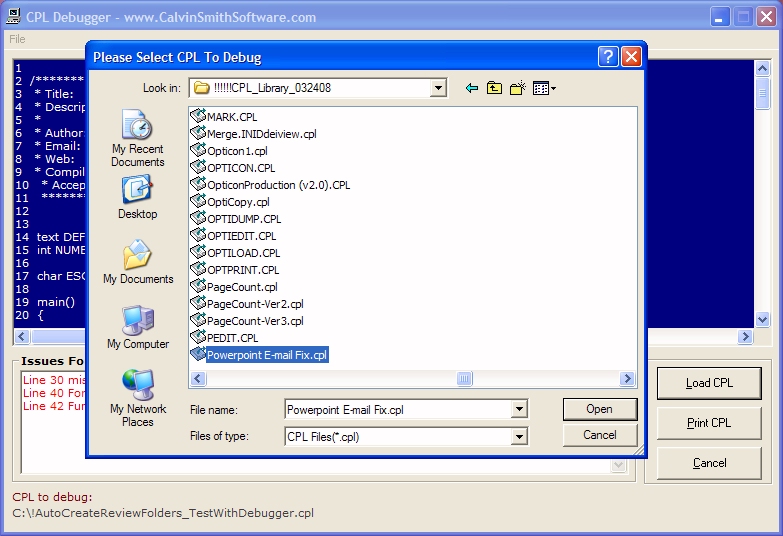Click the PageCount.cpl file icon

(x=198, y=286)
